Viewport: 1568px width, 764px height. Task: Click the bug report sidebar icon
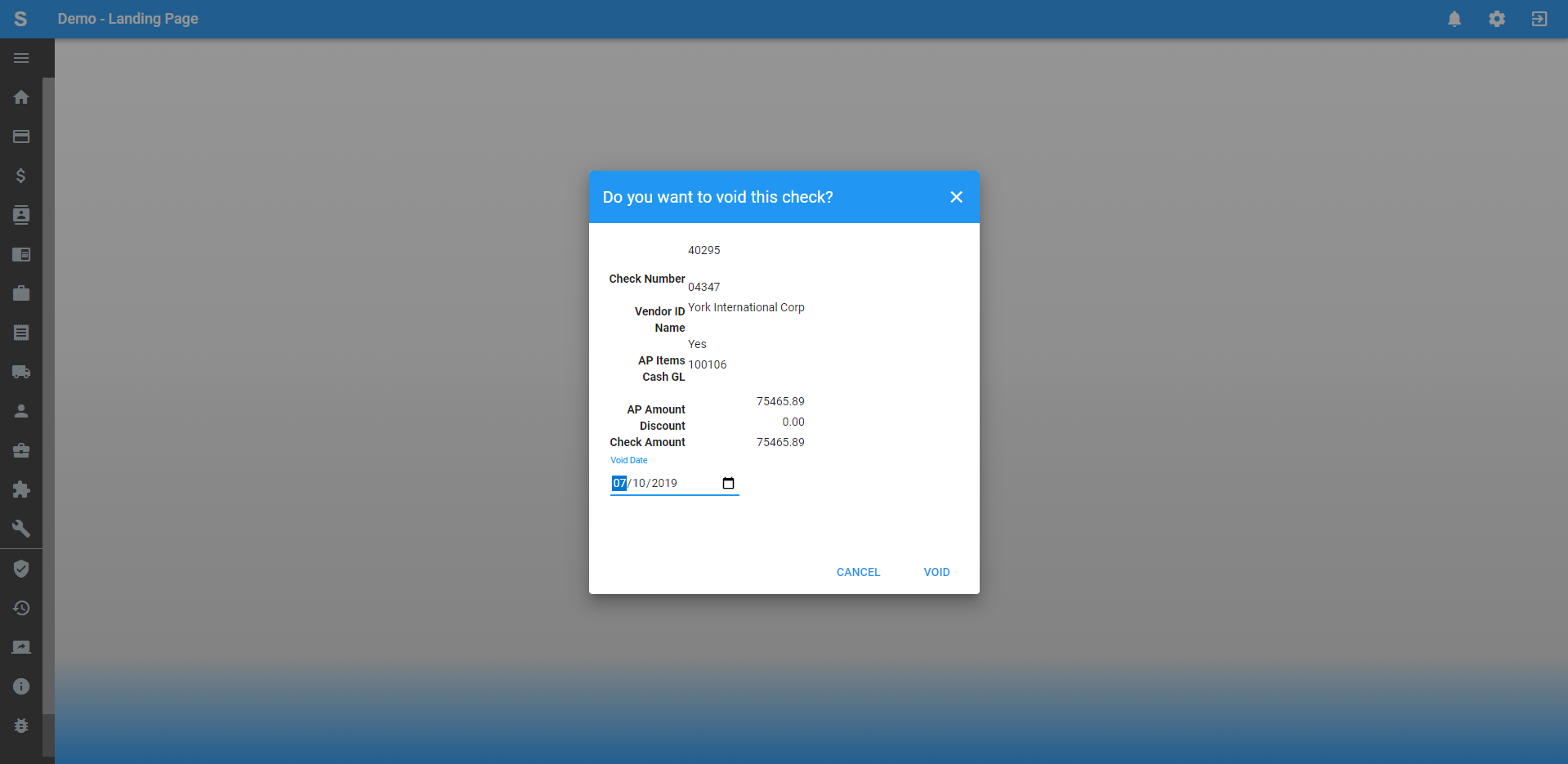coord(21,726)
